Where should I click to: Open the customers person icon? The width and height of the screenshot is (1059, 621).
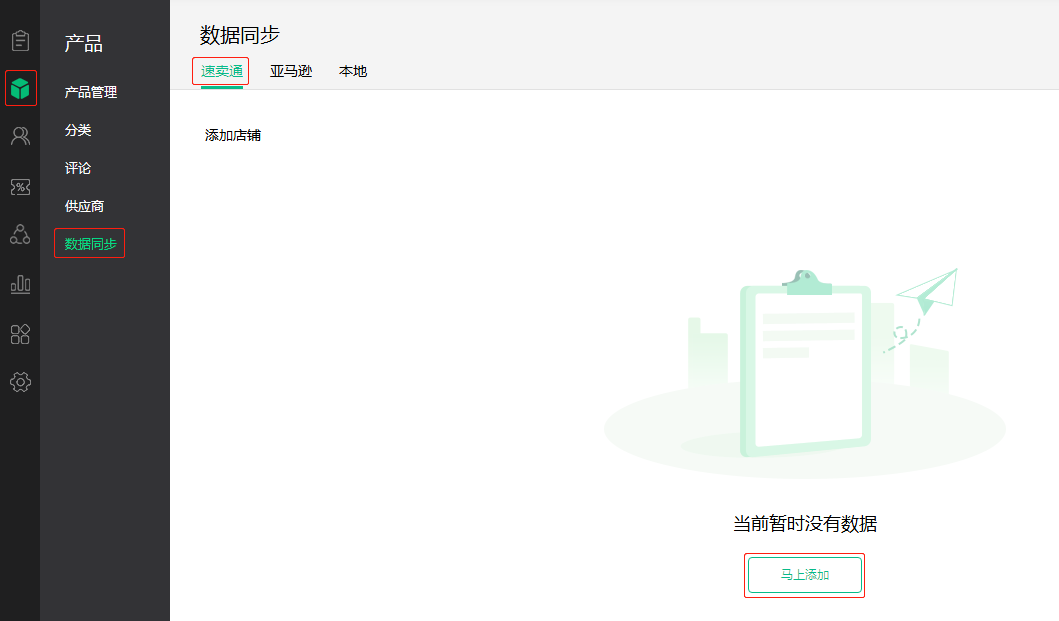tap(20, 136)
